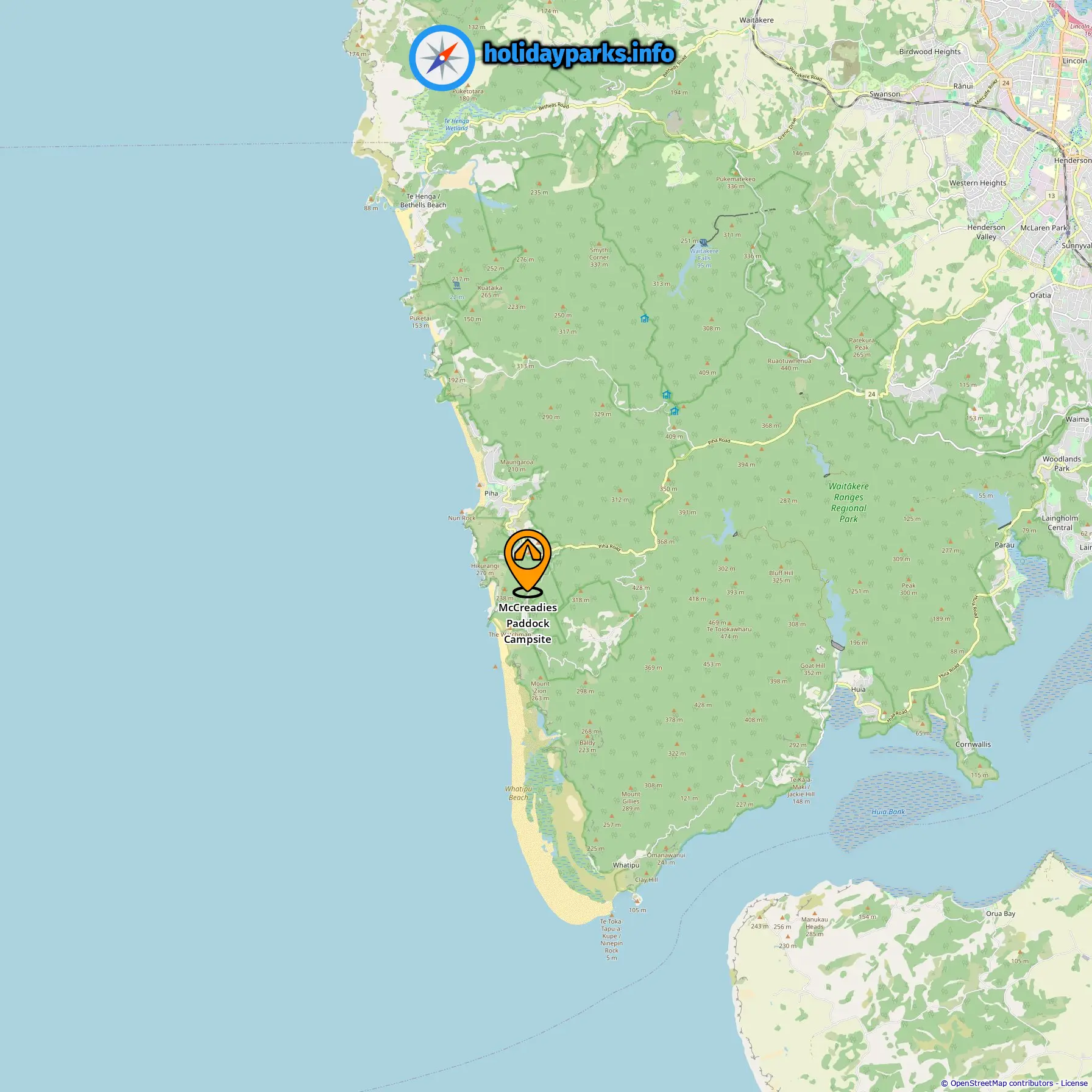Click the Piha town label
Screen dimensions: 1092x1092
[x=491, y=493]
